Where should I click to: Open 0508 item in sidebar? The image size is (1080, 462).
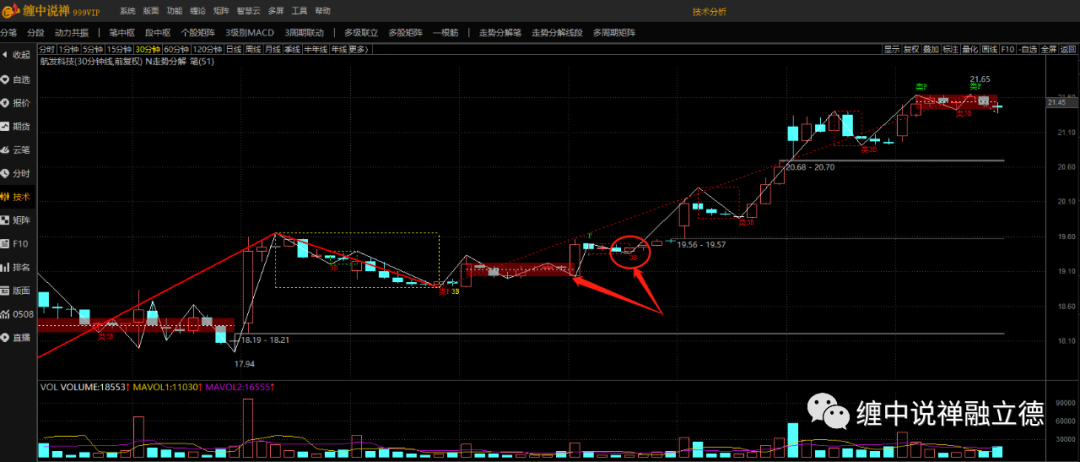[x=17, y=315]
